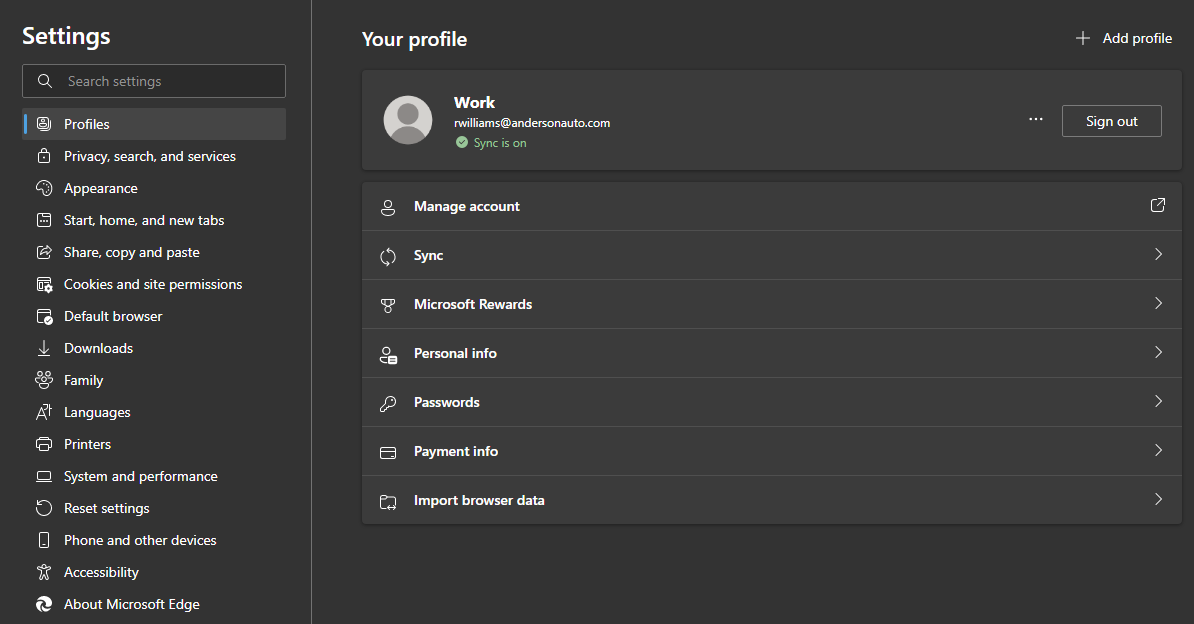Click the rwilliams@andersonauto.com email text
The width and height of the screenshot is (1194, 624).
point(532,123)
